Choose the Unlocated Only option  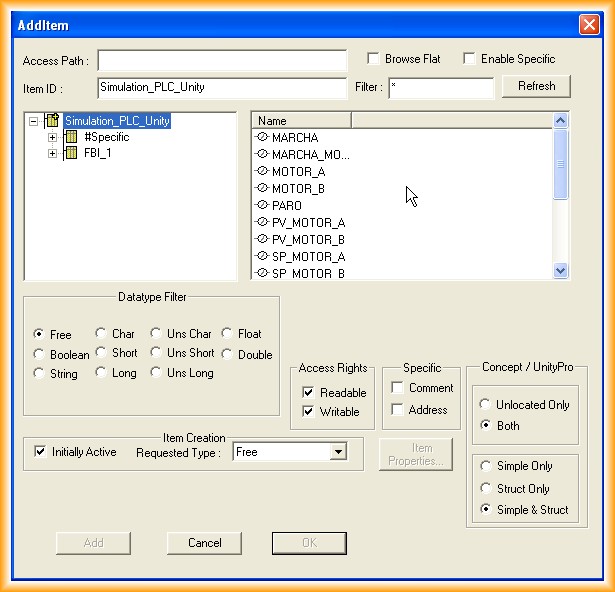click(x=486, y=405)
